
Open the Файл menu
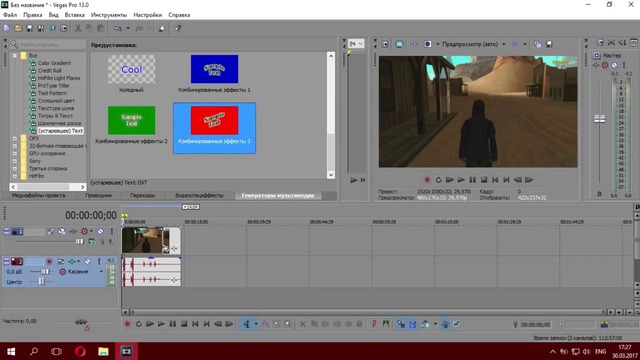10,15
